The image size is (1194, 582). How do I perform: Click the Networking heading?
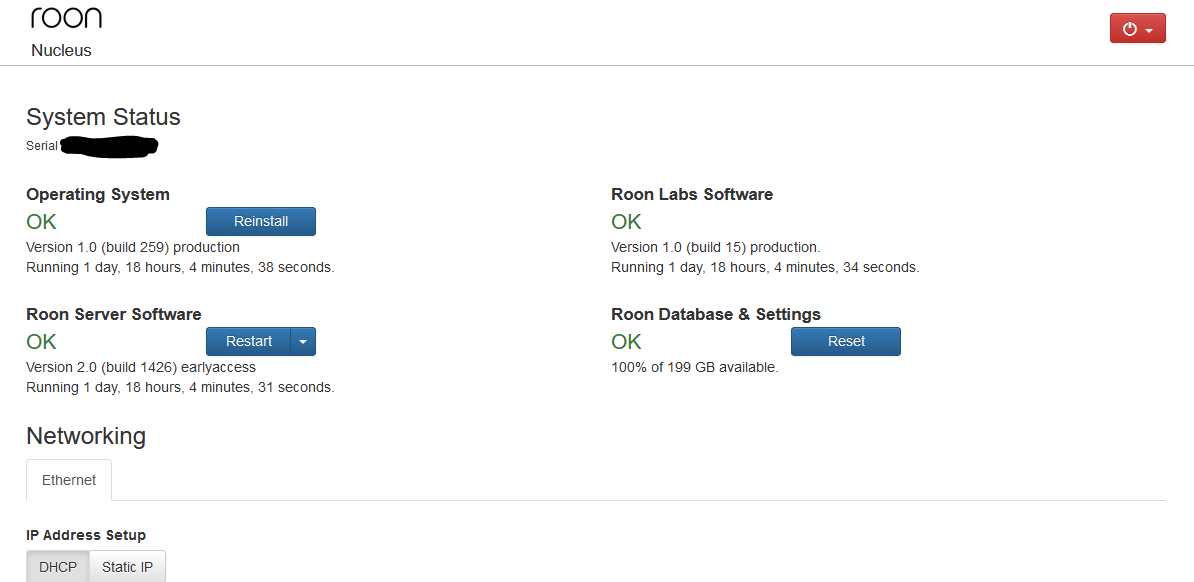pyautogui.click(x=86, y=436)
